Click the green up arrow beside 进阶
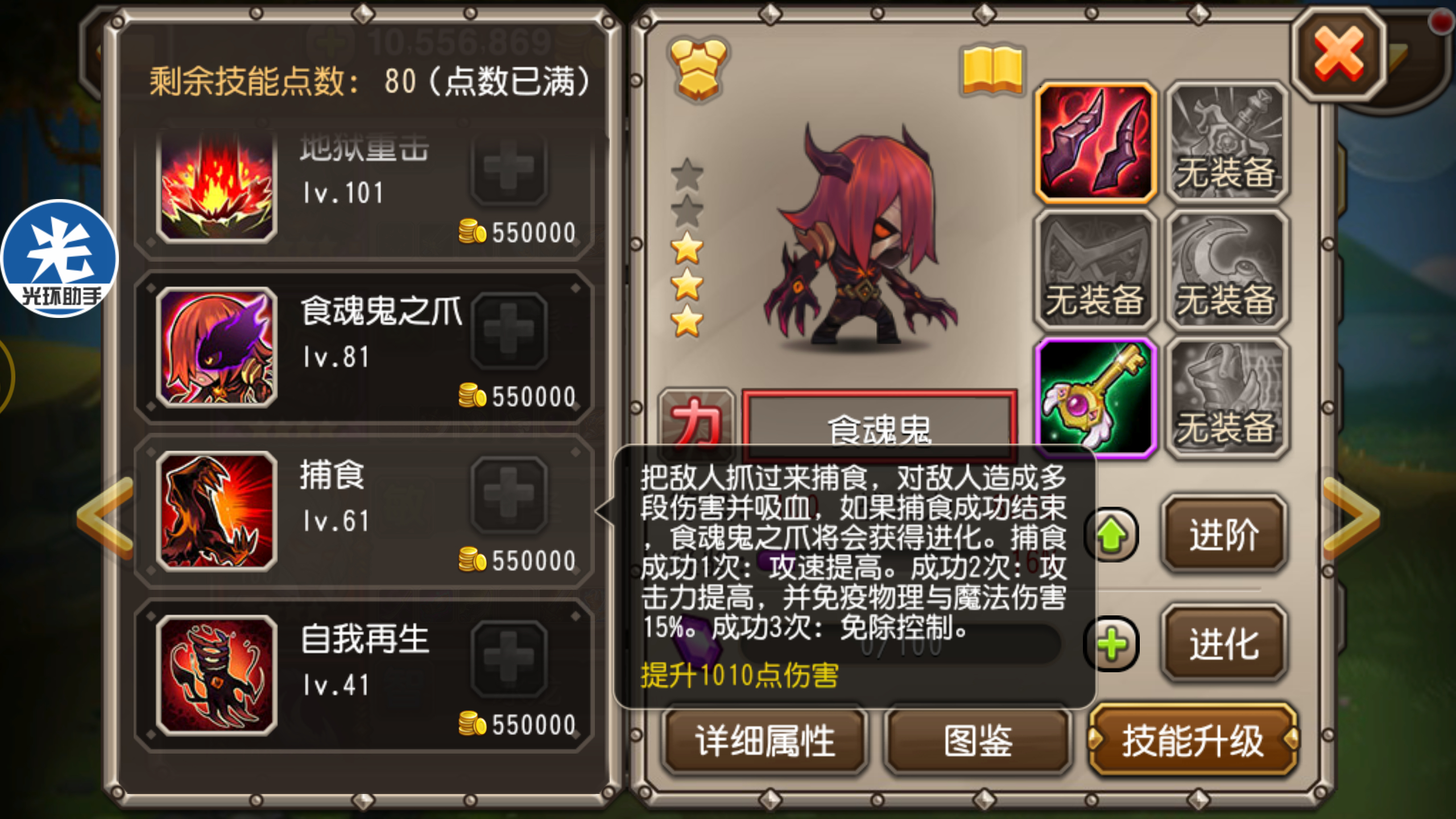The image size is (1456, 819). [x=1112, y=535]
